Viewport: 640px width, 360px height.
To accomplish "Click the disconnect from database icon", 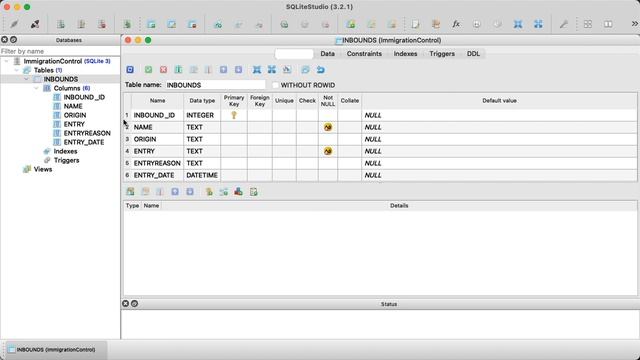I will [x=35, y=24].
